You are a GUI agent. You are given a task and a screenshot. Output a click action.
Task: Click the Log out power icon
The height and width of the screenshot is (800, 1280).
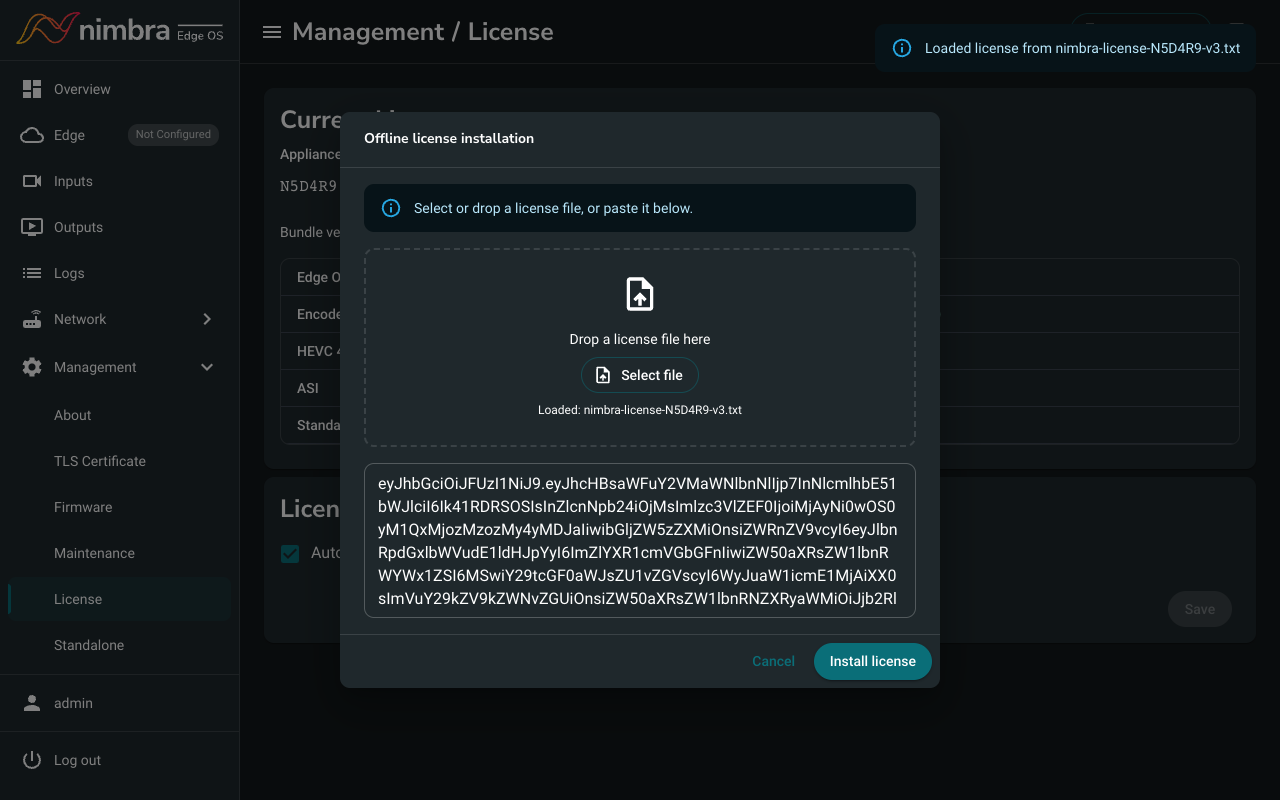32,760
